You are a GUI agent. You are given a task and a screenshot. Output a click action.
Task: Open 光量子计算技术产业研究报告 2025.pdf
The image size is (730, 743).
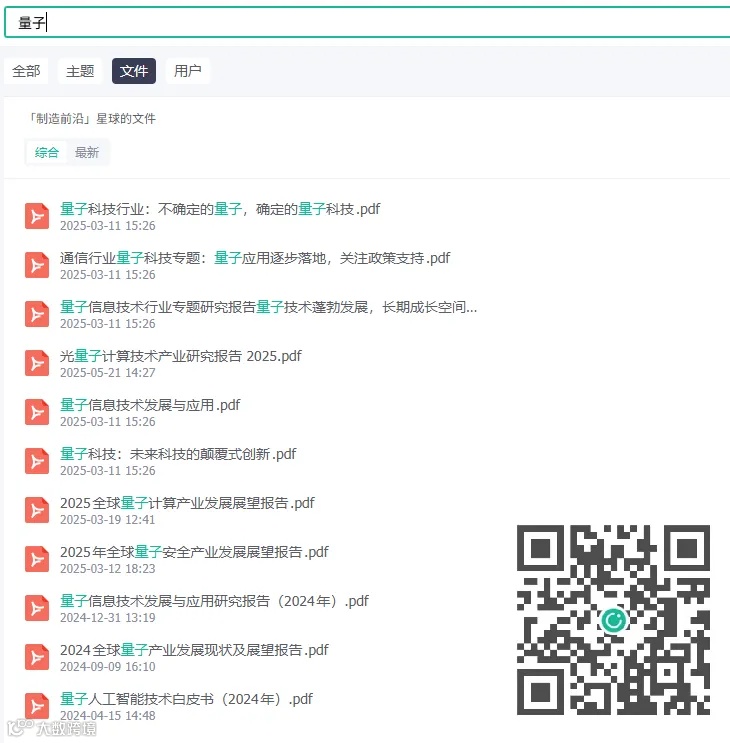[181, 356]
